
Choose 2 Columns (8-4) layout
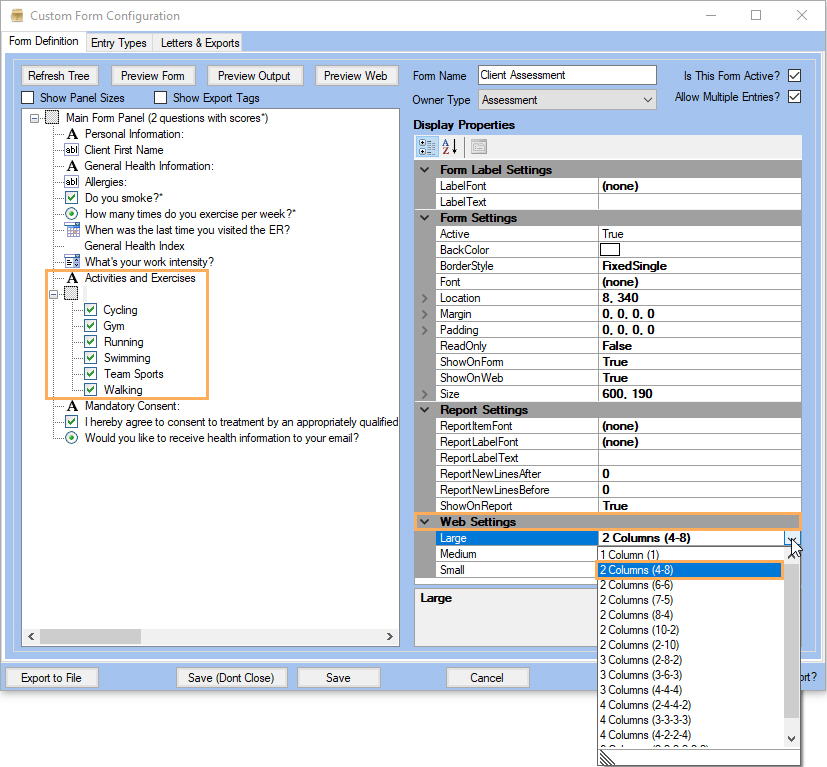tap(690, 615)
